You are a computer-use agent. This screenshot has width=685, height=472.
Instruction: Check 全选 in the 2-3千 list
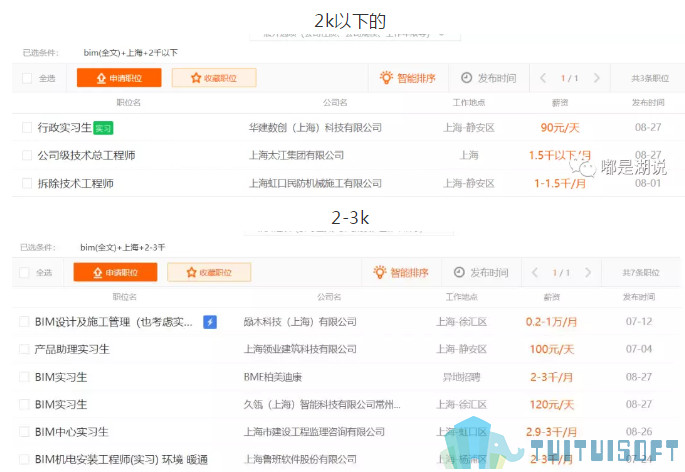[24, 273]
